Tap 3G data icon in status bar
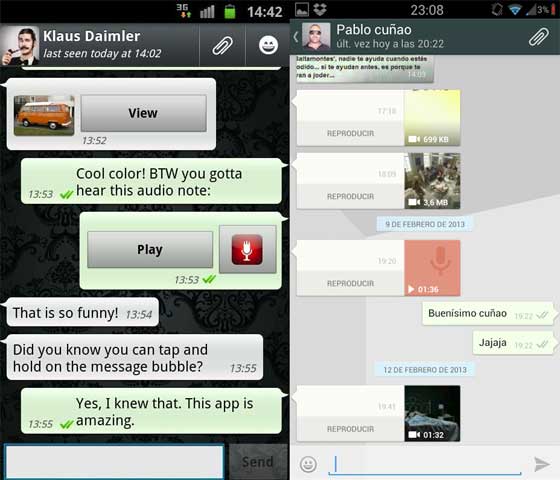This screenshot has height=480, width=560. point(184,11)
